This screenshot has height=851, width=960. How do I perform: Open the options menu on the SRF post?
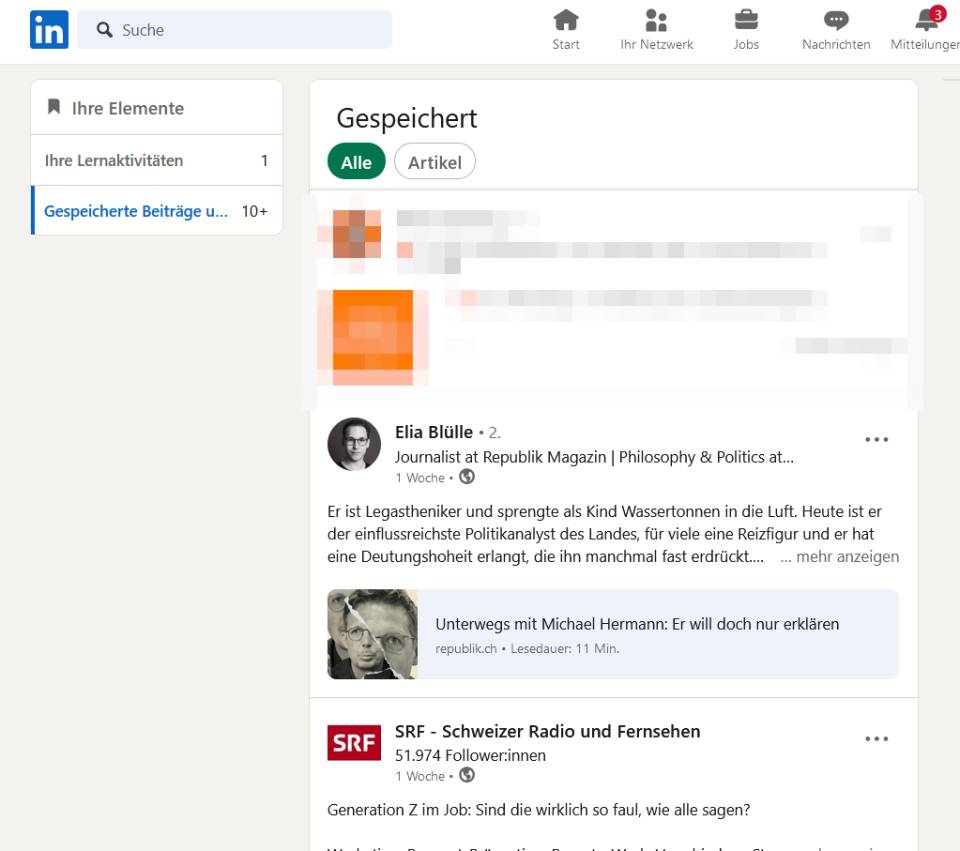[x=877, y=738]
